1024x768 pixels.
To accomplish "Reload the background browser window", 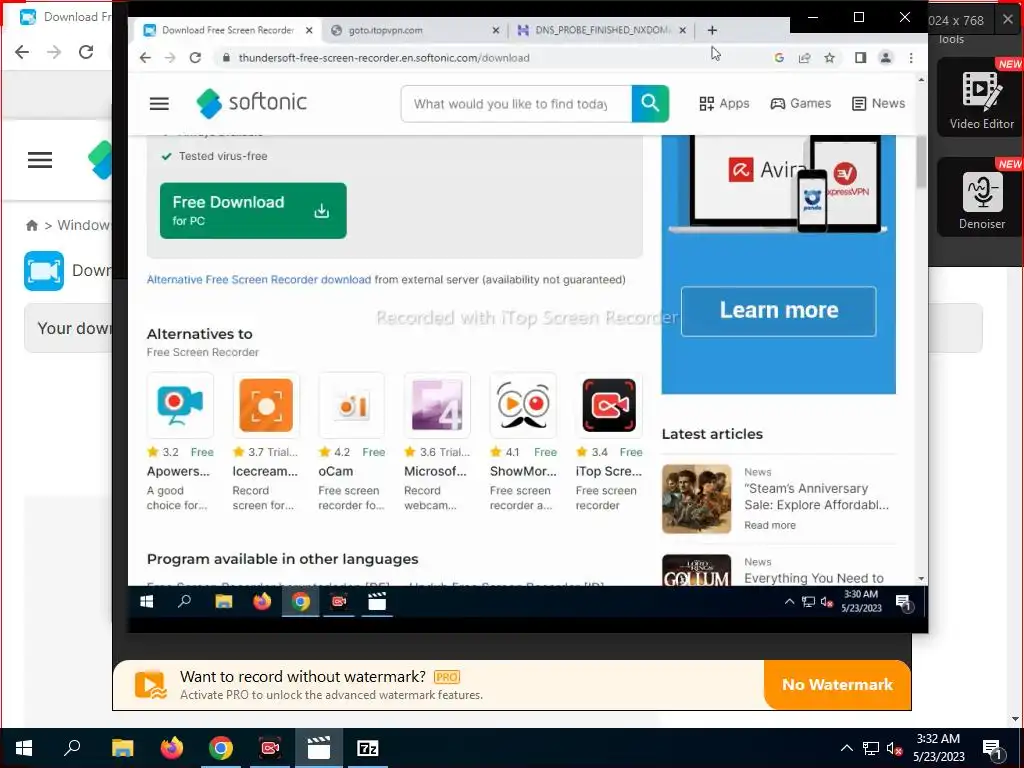I will (86, 52).
